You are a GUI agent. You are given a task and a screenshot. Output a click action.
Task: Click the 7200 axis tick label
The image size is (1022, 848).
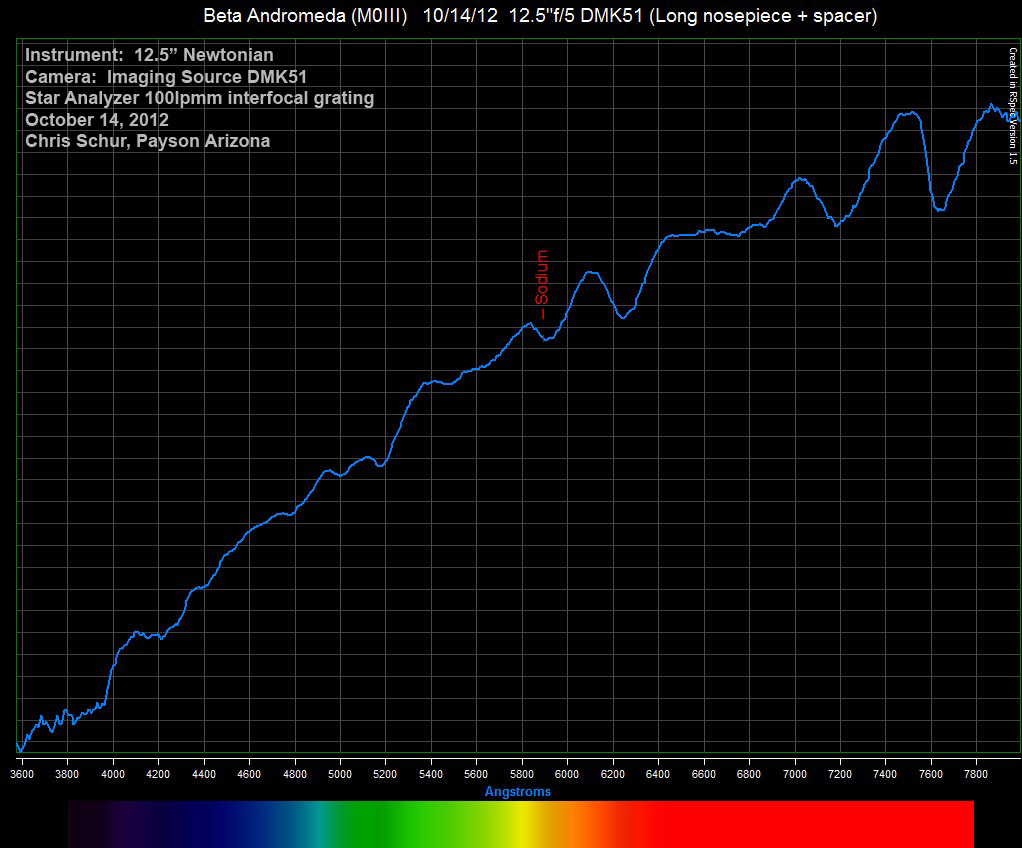(x=840, y=774)
